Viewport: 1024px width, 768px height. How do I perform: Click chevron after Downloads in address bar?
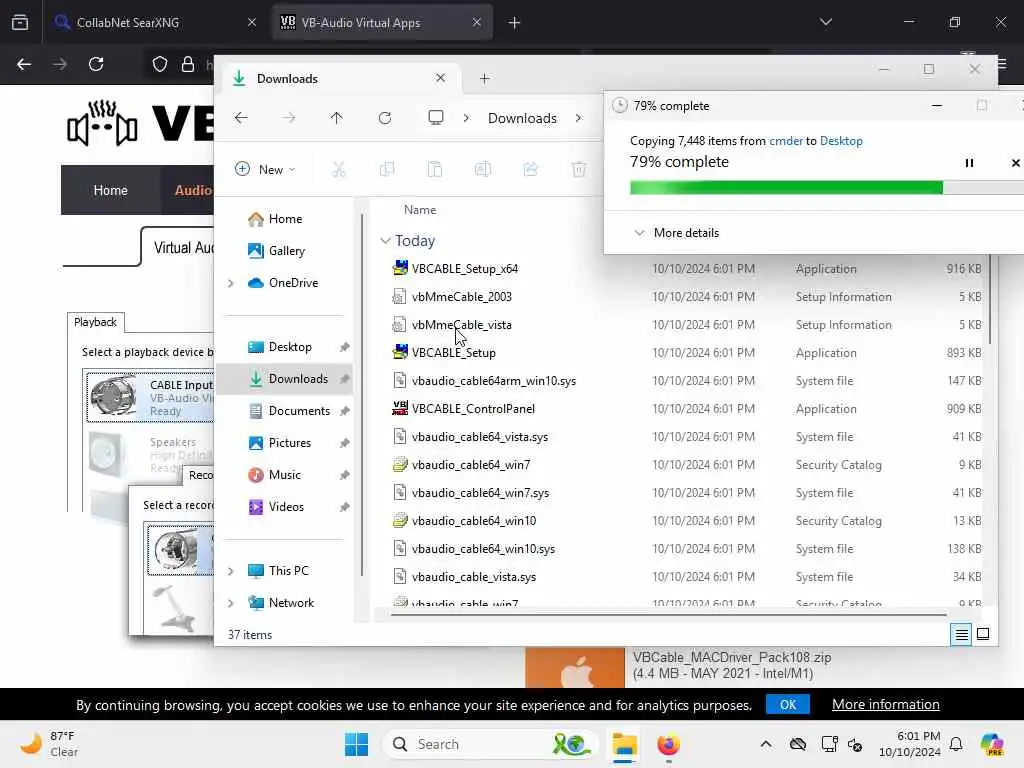click(x=579, y=118)
